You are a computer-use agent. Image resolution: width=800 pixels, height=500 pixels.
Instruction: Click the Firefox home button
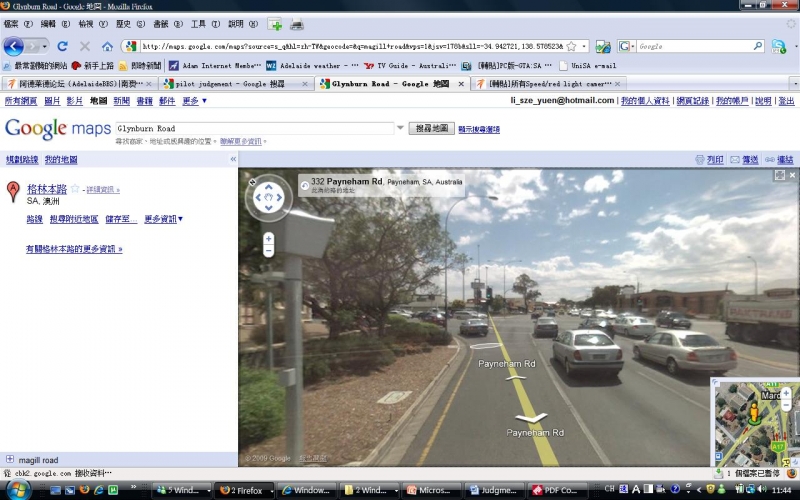click(107, 46)
